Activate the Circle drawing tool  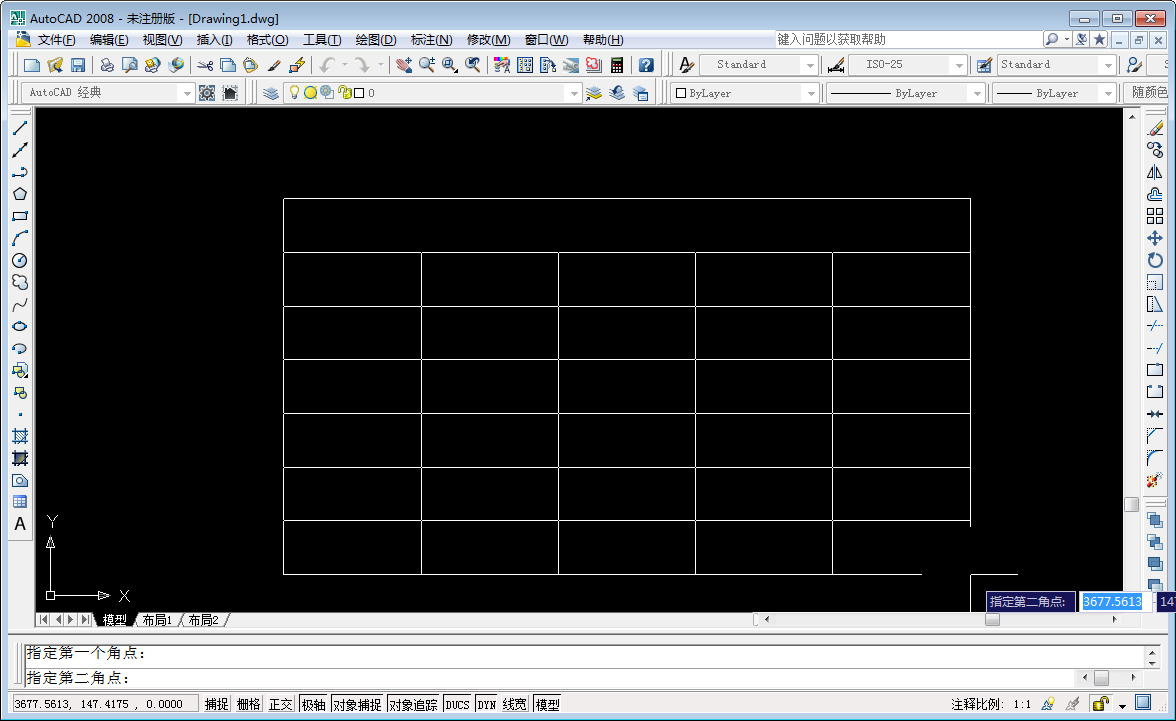(20, 260)
